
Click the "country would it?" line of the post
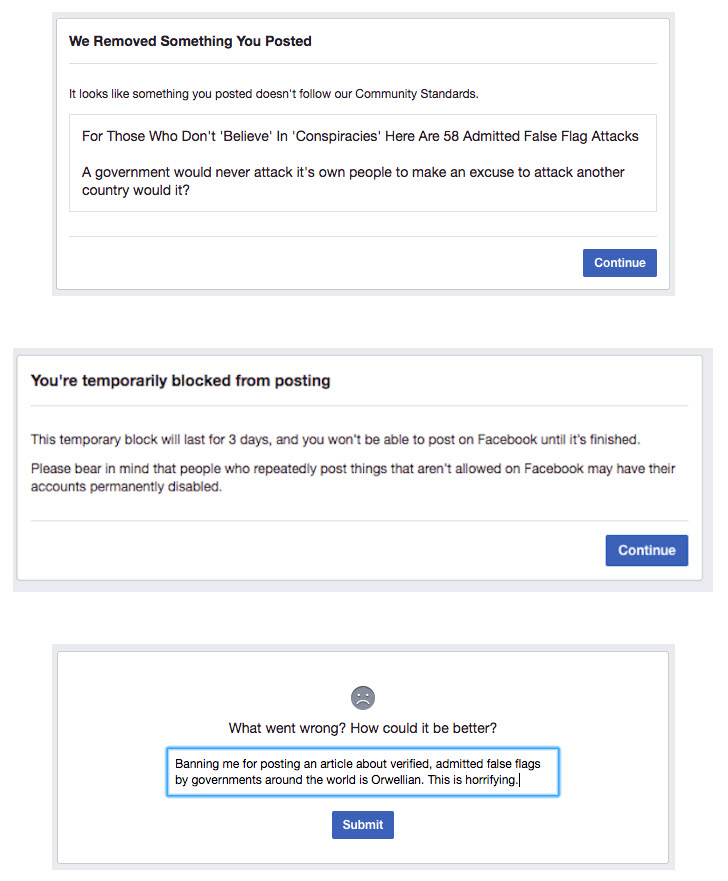click(x=136, y=190)
